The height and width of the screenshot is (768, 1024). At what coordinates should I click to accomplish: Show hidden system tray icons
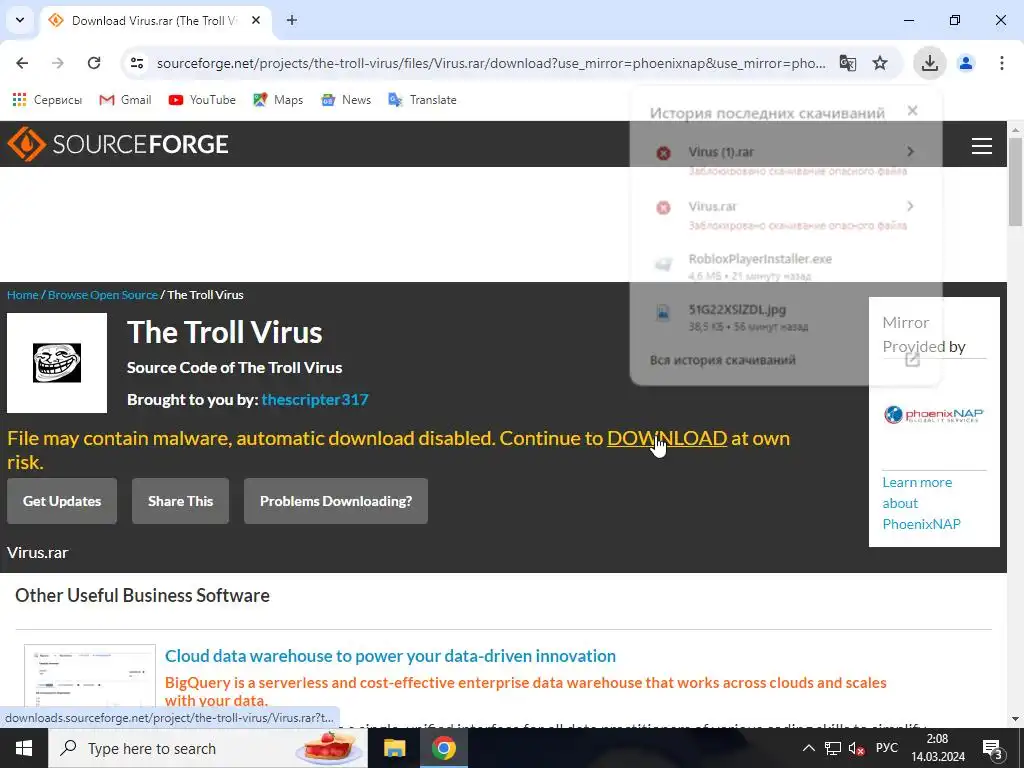[808, 748]
